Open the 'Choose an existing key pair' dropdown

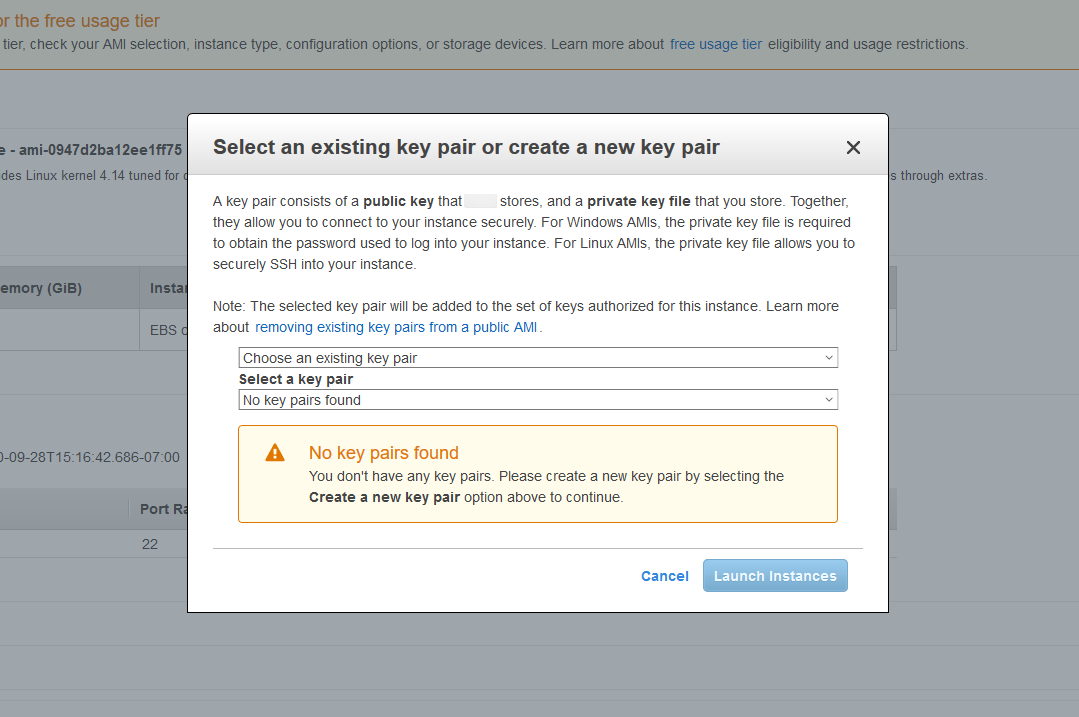tap(538, 358)
